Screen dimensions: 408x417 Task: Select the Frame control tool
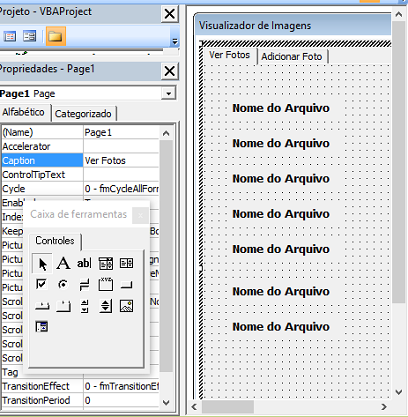[x=106, y=284]
